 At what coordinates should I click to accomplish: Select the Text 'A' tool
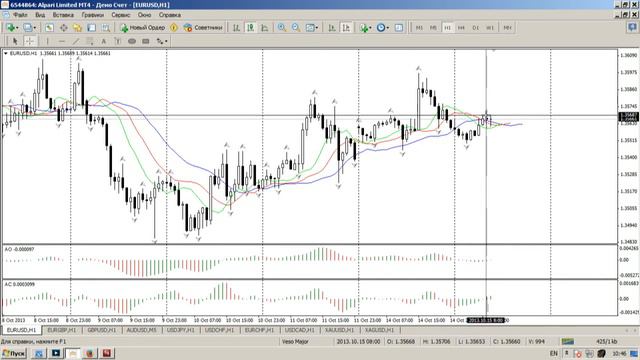tap(104, 41)
